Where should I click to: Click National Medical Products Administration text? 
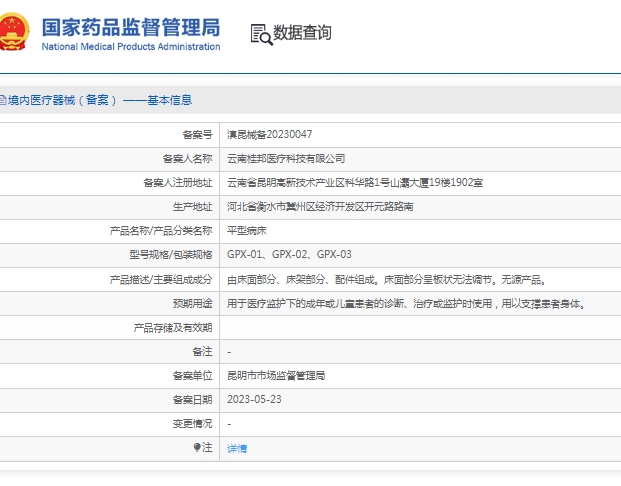click(x=131, y=47)
